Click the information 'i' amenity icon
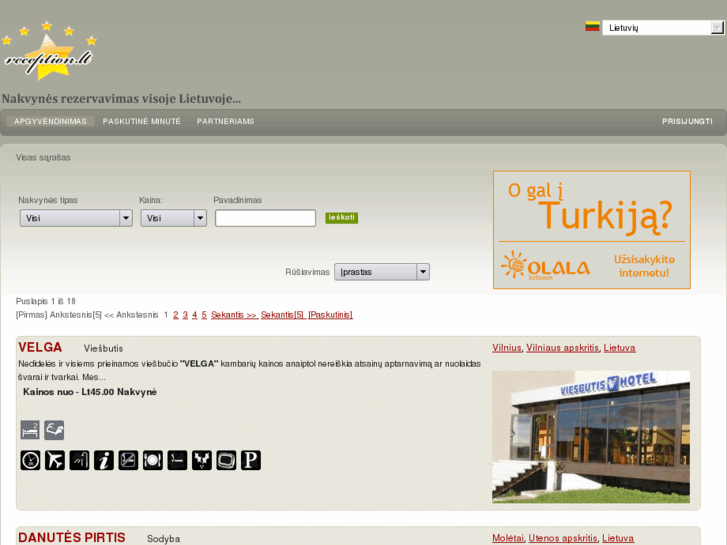The width and height of the screenshot is (727, 545). pyautogui.click(x=104, y=460)
